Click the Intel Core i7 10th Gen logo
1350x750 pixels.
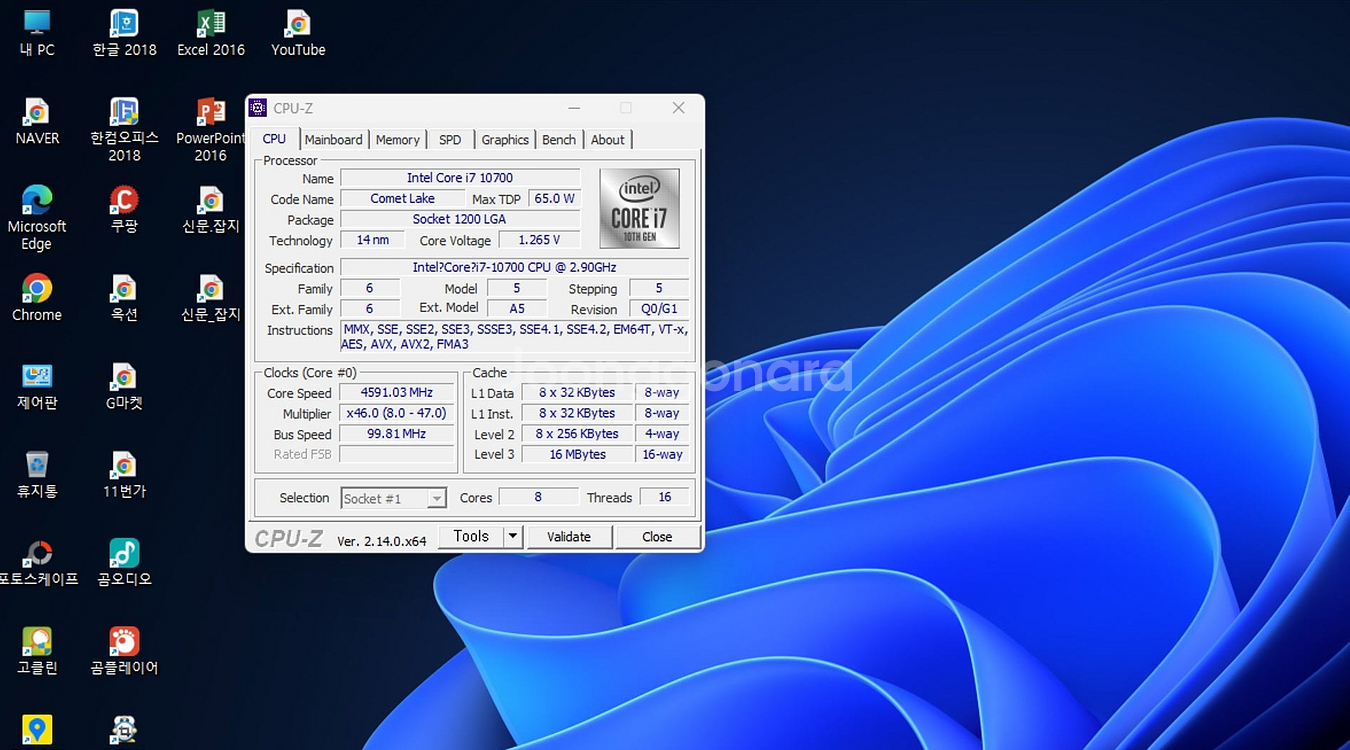pyautogui.click(x=640, y=208)
